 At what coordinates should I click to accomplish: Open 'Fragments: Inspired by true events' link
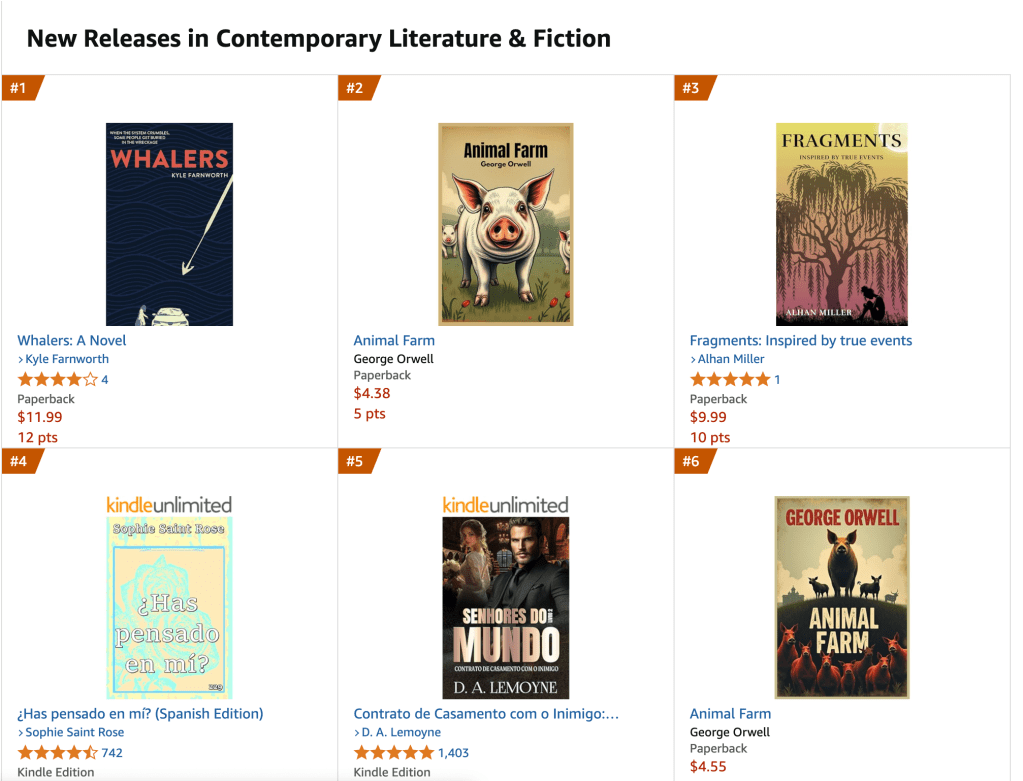click(x=800, y=340)
